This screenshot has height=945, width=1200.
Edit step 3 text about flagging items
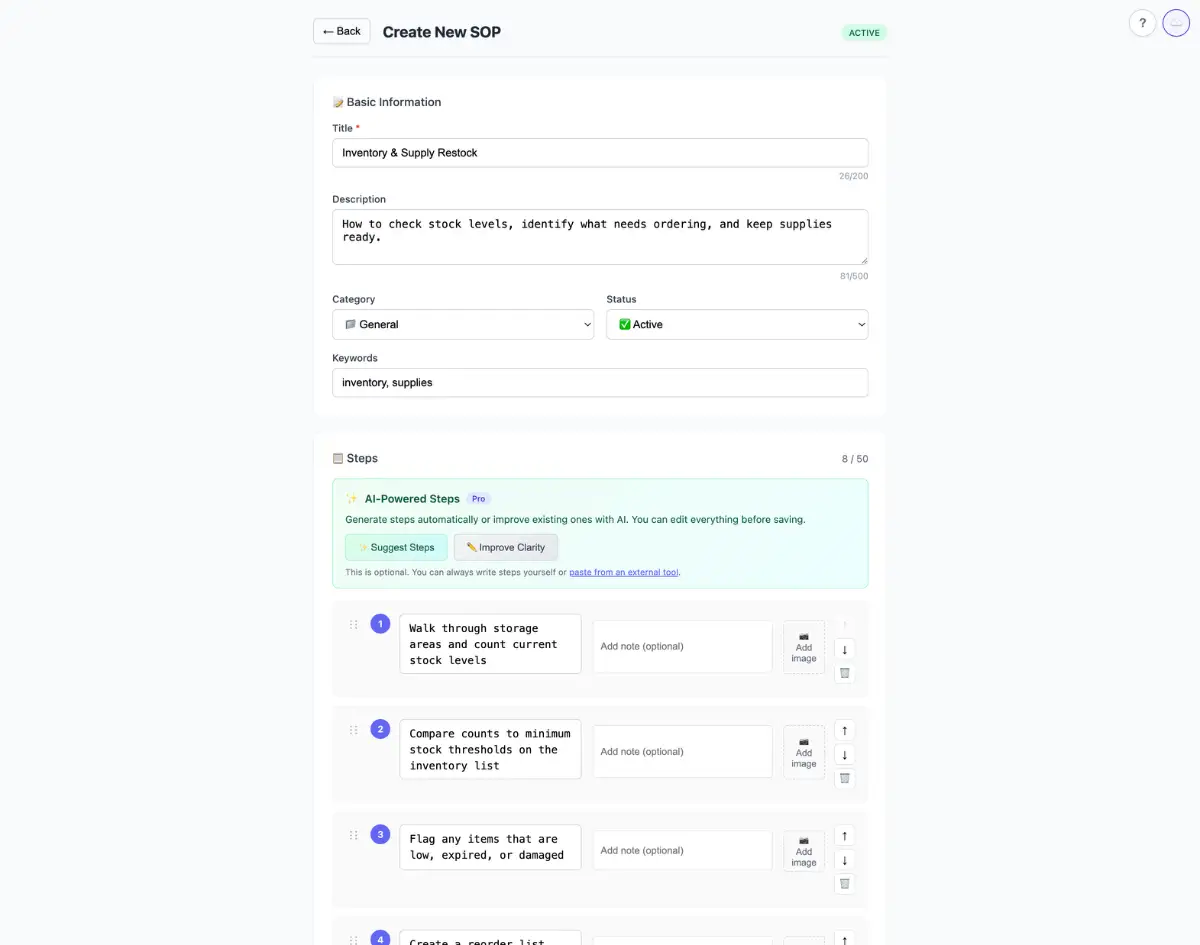490,847
